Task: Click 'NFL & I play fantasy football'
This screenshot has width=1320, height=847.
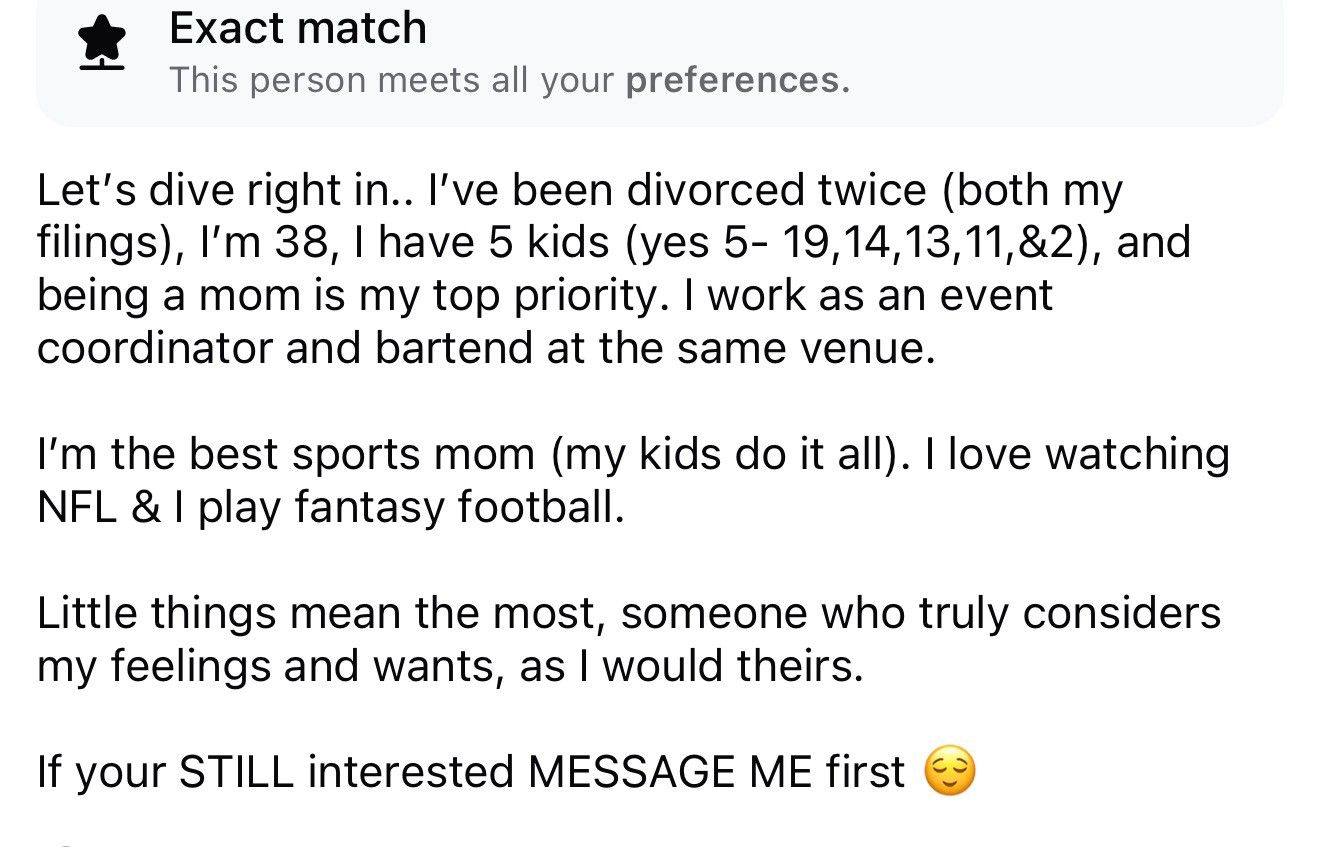Action: click(331, 508)
